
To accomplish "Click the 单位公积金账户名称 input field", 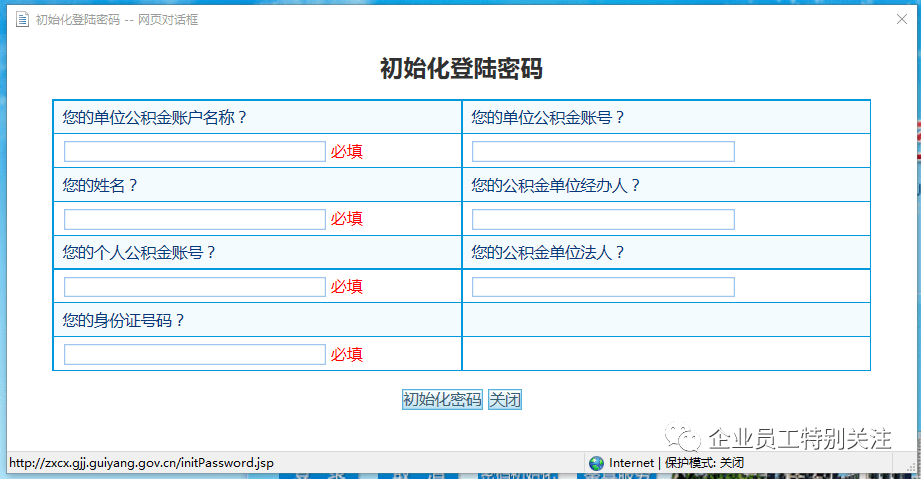I will pos(195,152).
